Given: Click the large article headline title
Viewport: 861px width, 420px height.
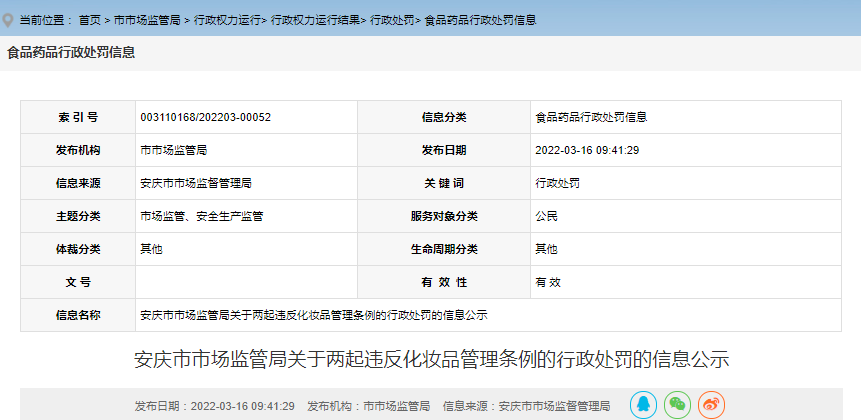Looking at the screenshot, I should (431, 360).
